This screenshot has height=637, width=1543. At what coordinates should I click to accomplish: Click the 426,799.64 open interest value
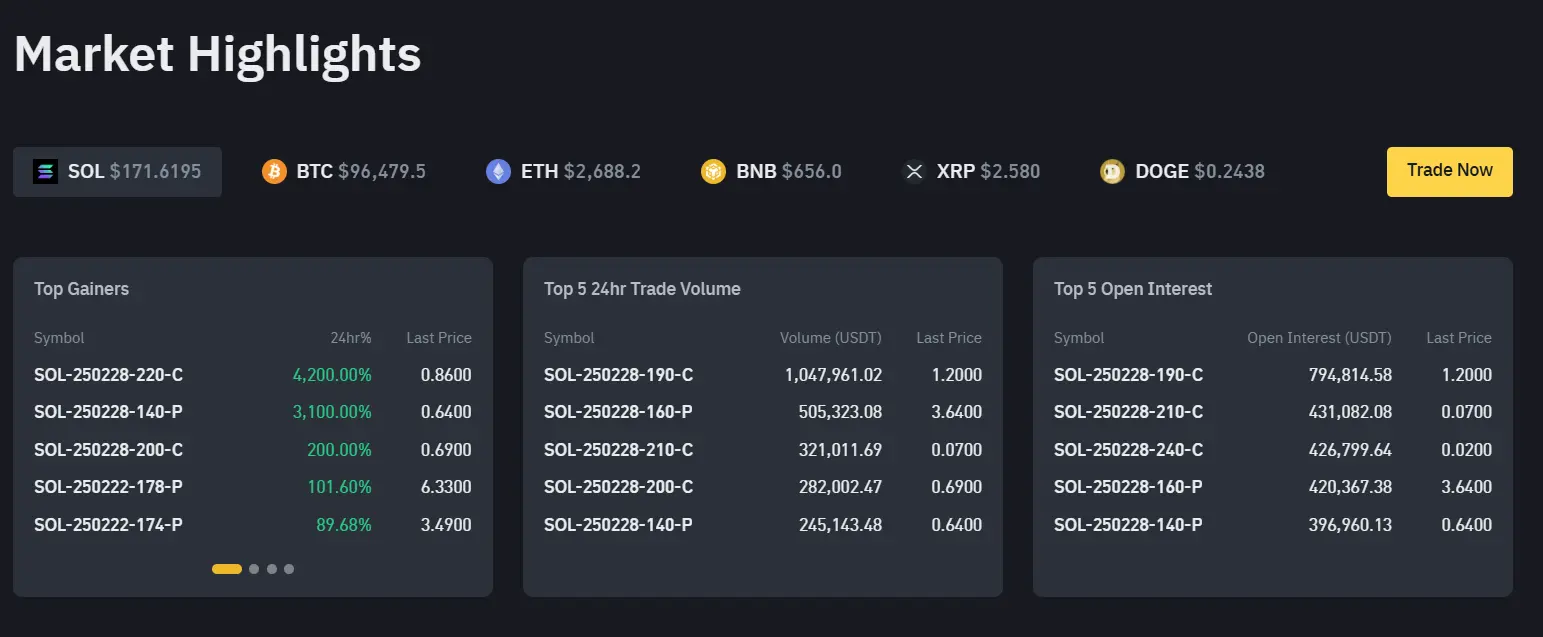pyautogui.click(x=1350, y=450)
